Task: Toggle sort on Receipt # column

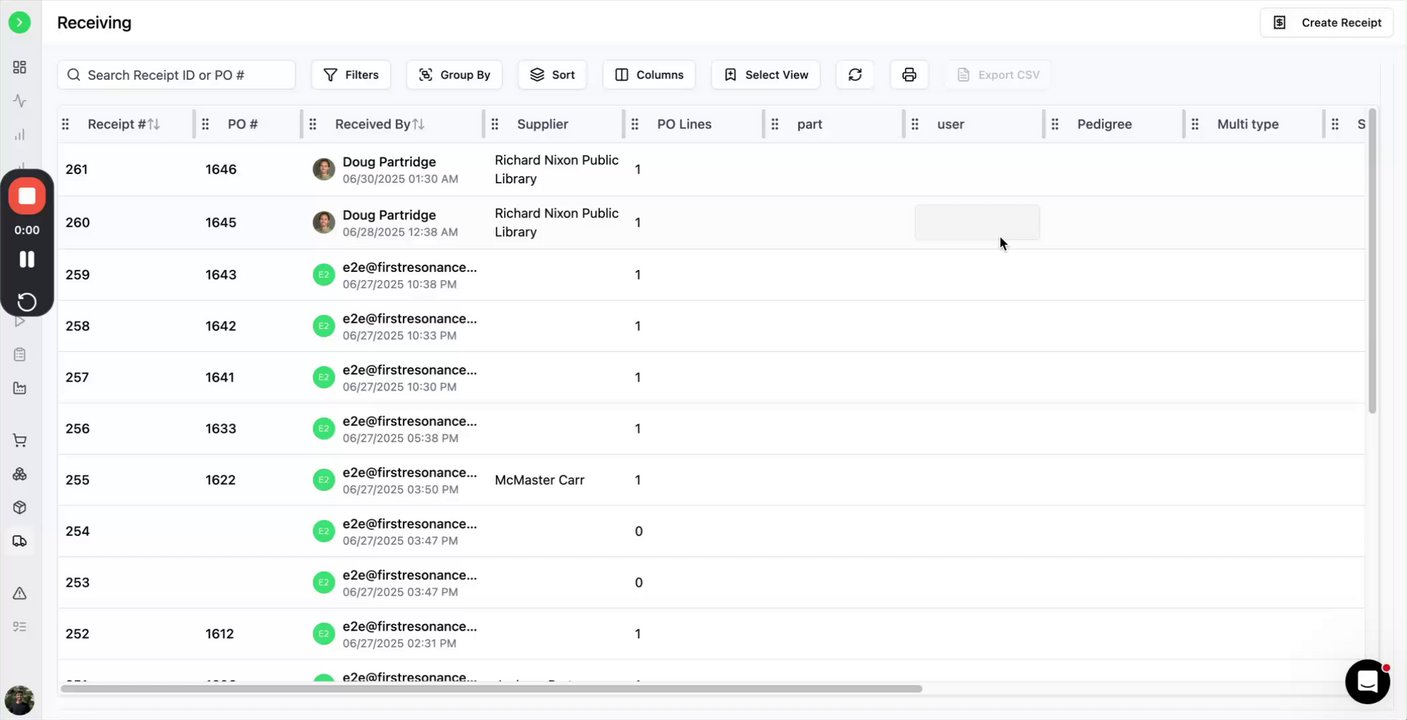Action: click(x=154, y=124)
